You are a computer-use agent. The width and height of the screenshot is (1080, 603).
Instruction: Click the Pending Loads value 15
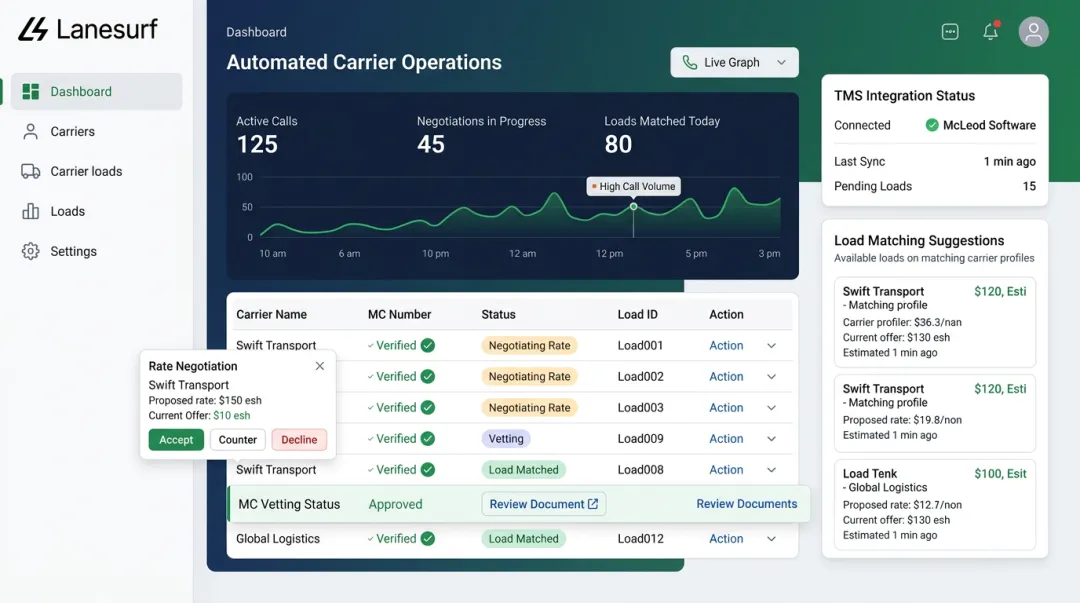pyautogui.click(x=1029, y=186)
